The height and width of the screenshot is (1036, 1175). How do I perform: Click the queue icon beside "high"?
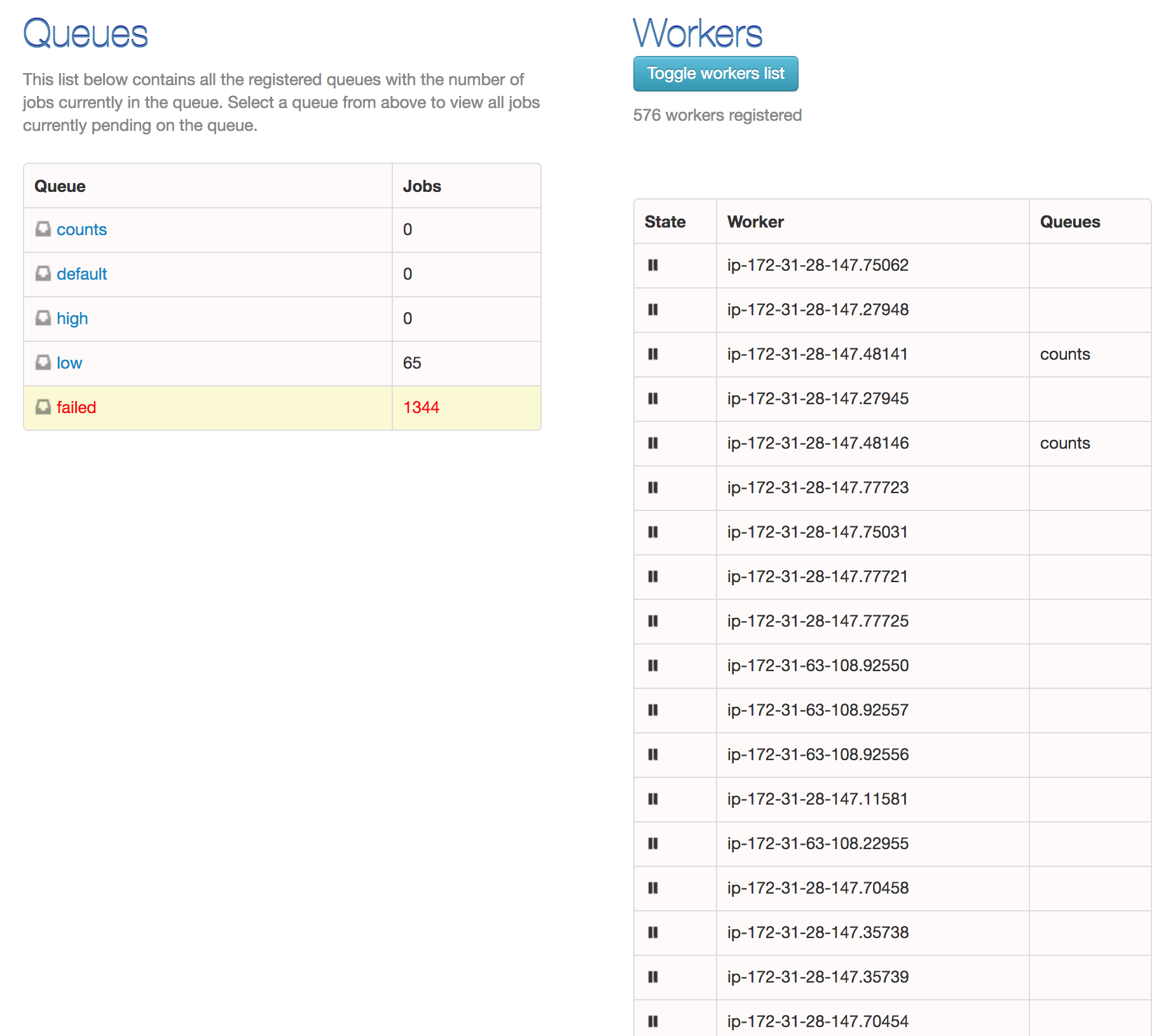(x=43, y=318)
